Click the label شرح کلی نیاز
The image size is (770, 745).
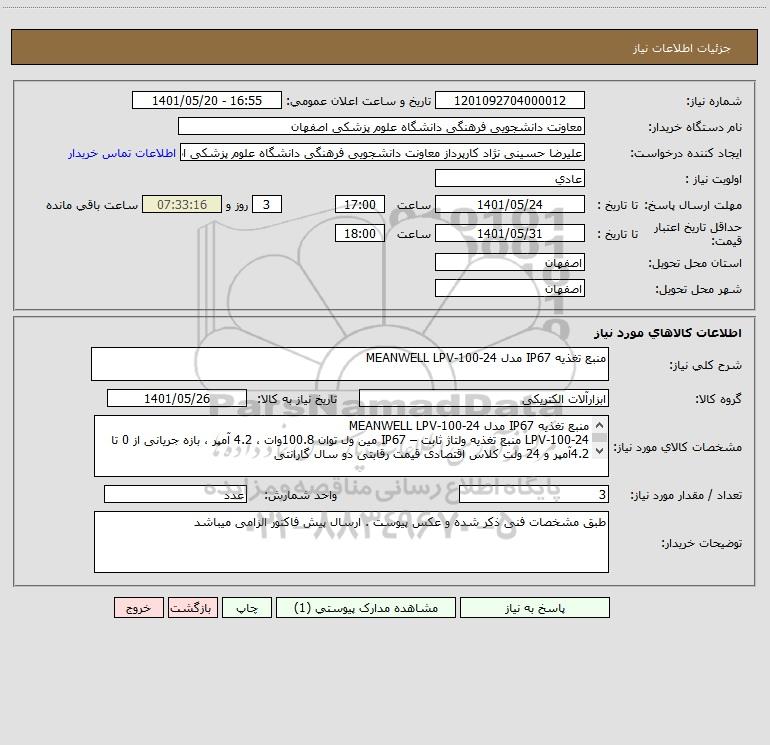click(x=706, y=365)
